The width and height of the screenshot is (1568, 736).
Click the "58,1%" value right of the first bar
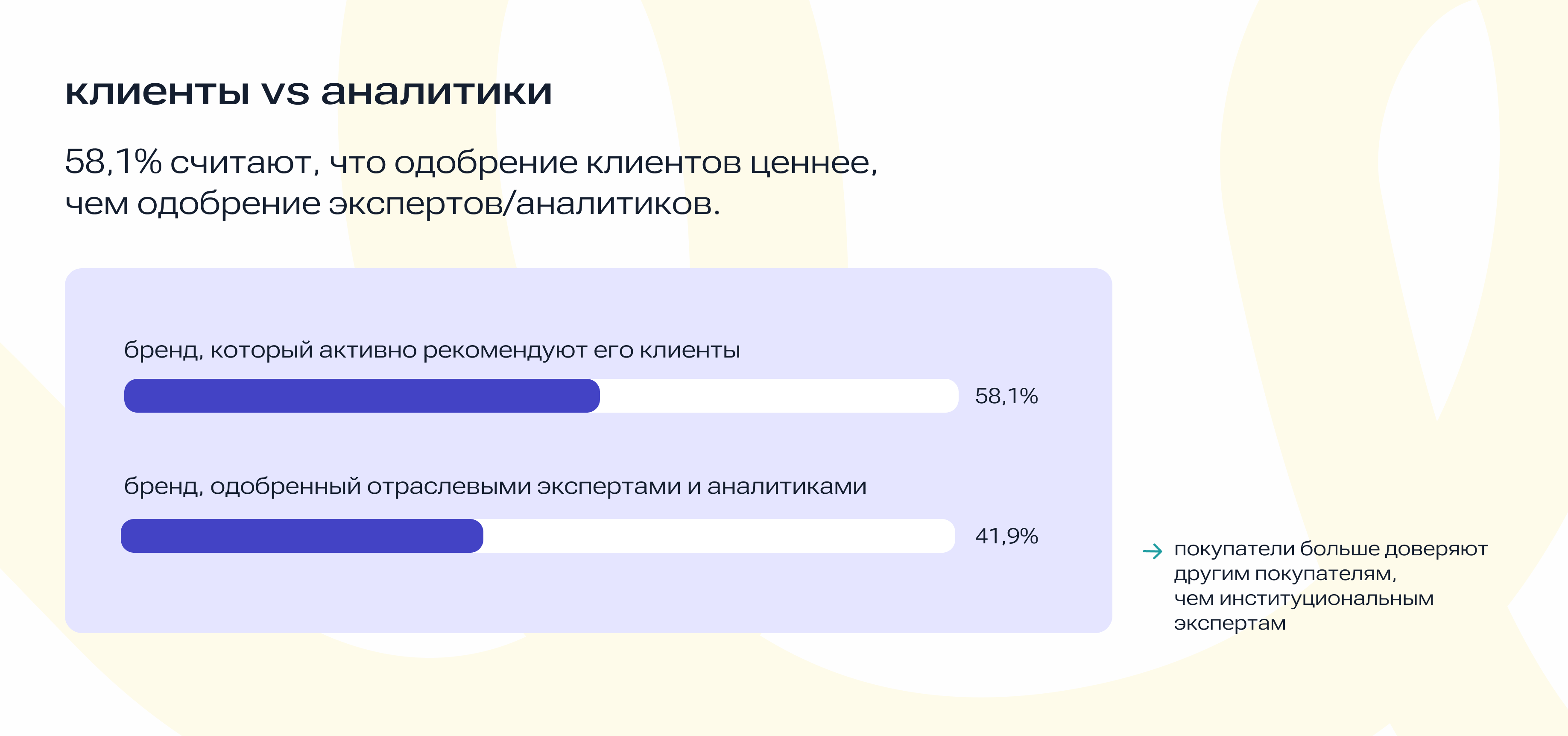click(1006, 396)
